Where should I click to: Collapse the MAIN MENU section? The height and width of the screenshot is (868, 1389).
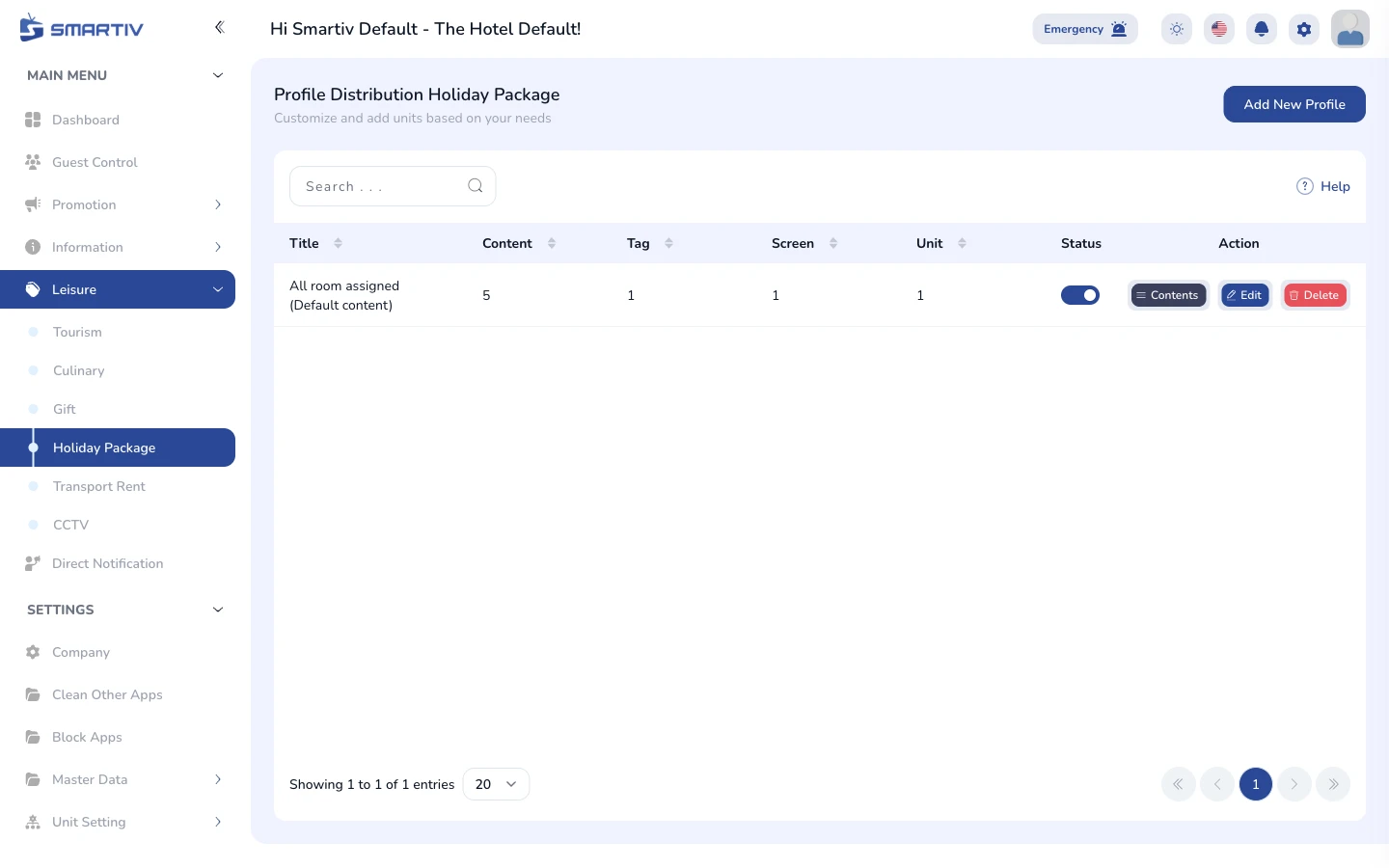point(218,75)
